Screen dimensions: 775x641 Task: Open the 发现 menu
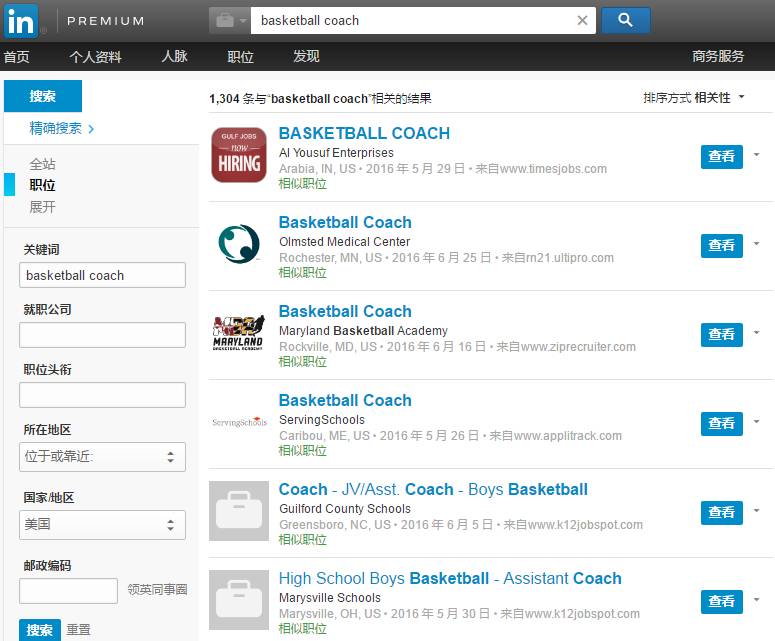pyautogui.click(x=306, y=56)
